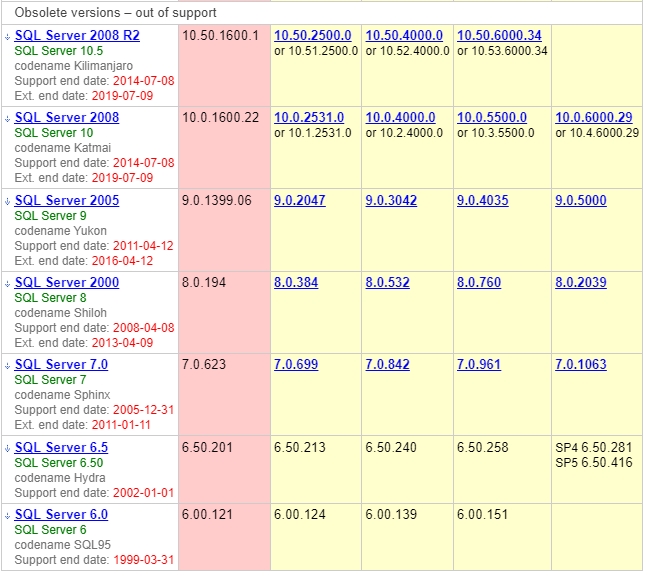
Task: Click the 6.50.240 version text
Action: 391,447
